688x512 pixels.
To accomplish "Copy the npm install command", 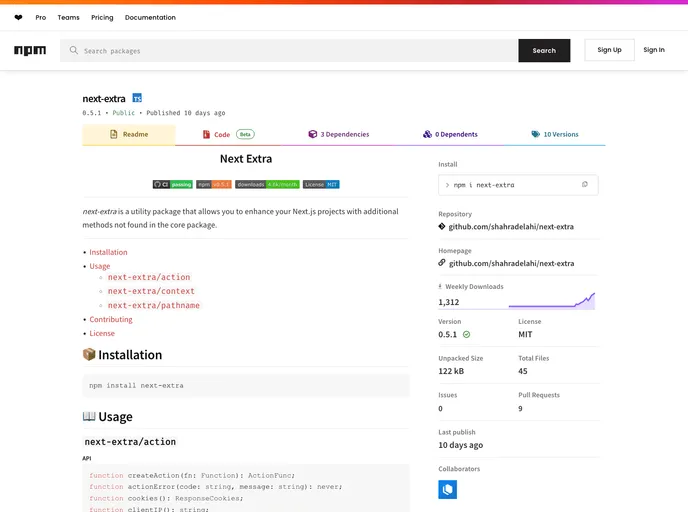I will tap(585, 185).
